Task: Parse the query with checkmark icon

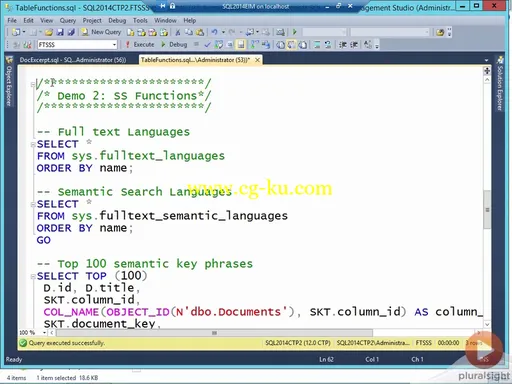Action: click(208, 44)
